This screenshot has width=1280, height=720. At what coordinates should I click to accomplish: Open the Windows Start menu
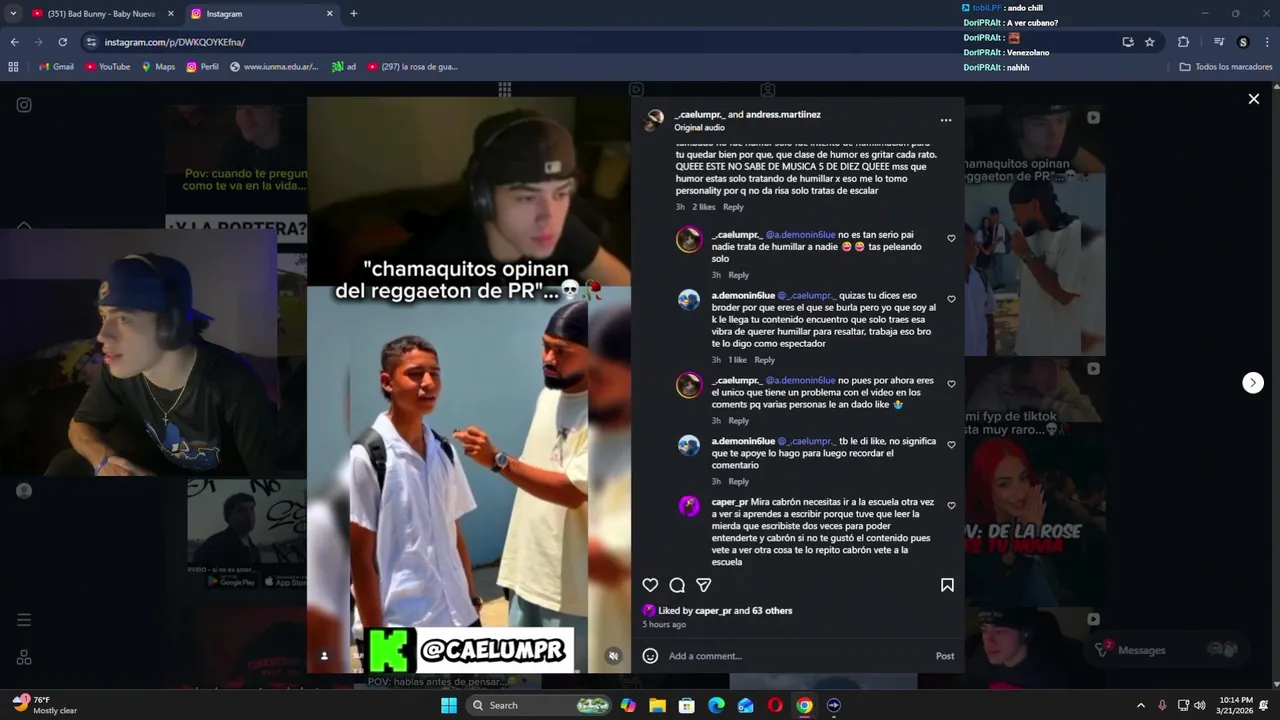tap(449, 705)
